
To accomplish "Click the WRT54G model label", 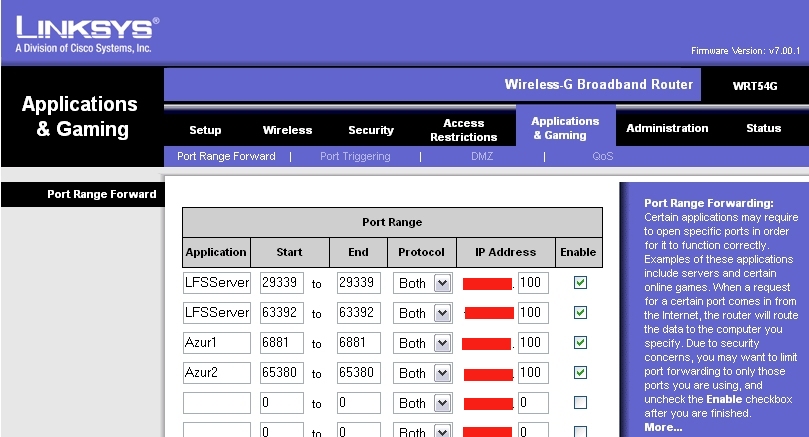I will pyautogui.click(x=755, y=86).
